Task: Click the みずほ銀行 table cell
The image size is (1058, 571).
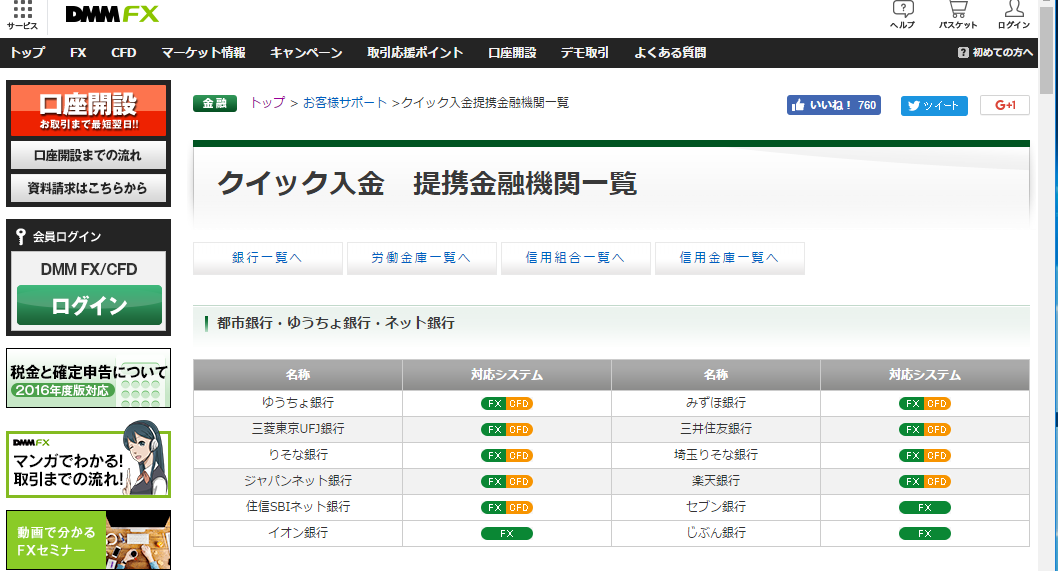Action: 716,403
